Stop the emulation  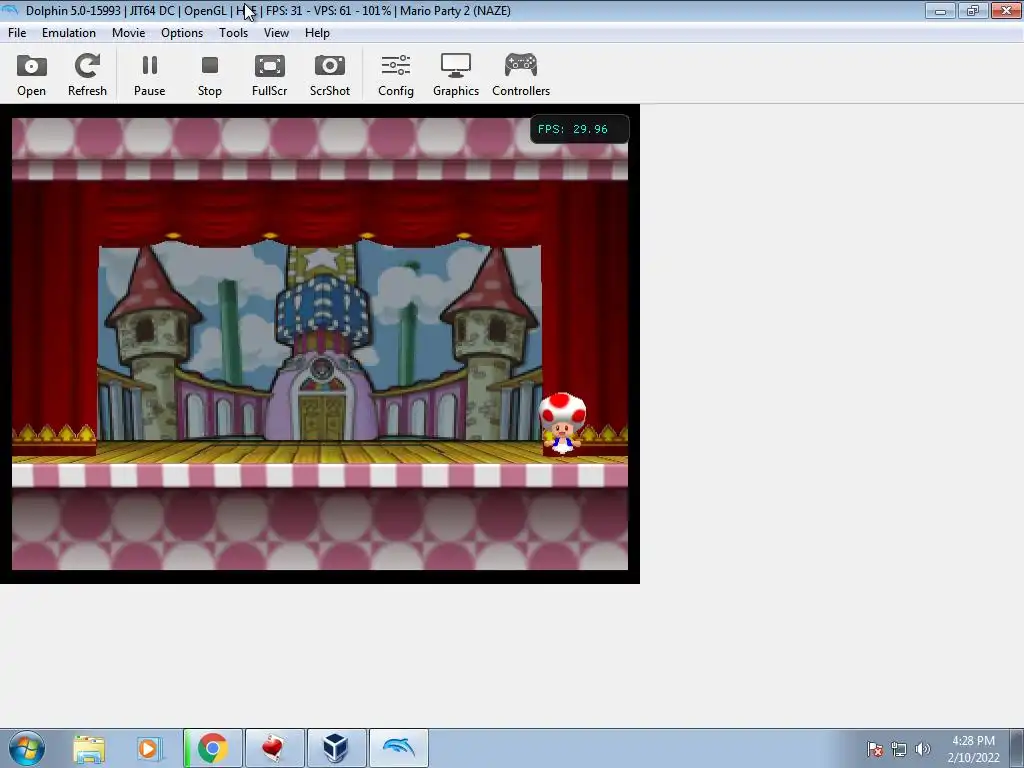pos(210,74)
